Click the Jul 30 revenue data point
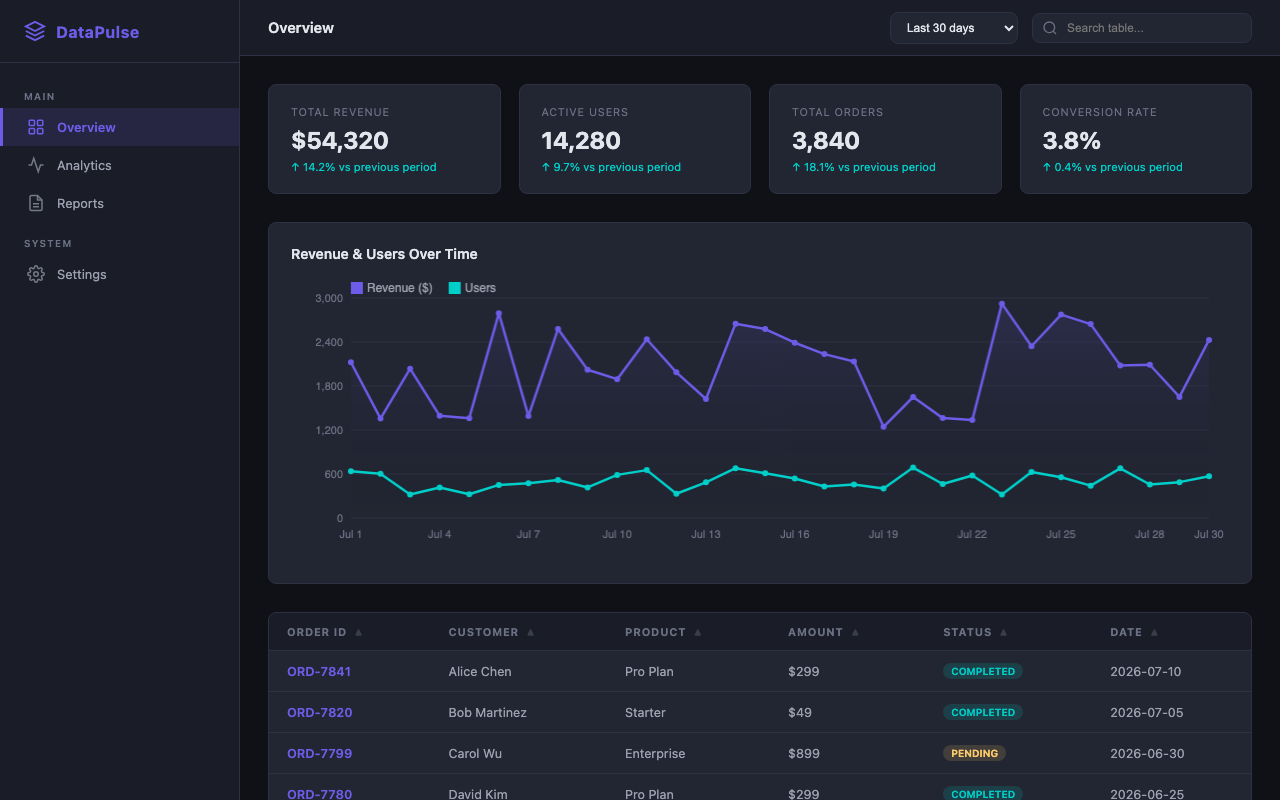The image size is (1280, 800). tap(1209, 340)
